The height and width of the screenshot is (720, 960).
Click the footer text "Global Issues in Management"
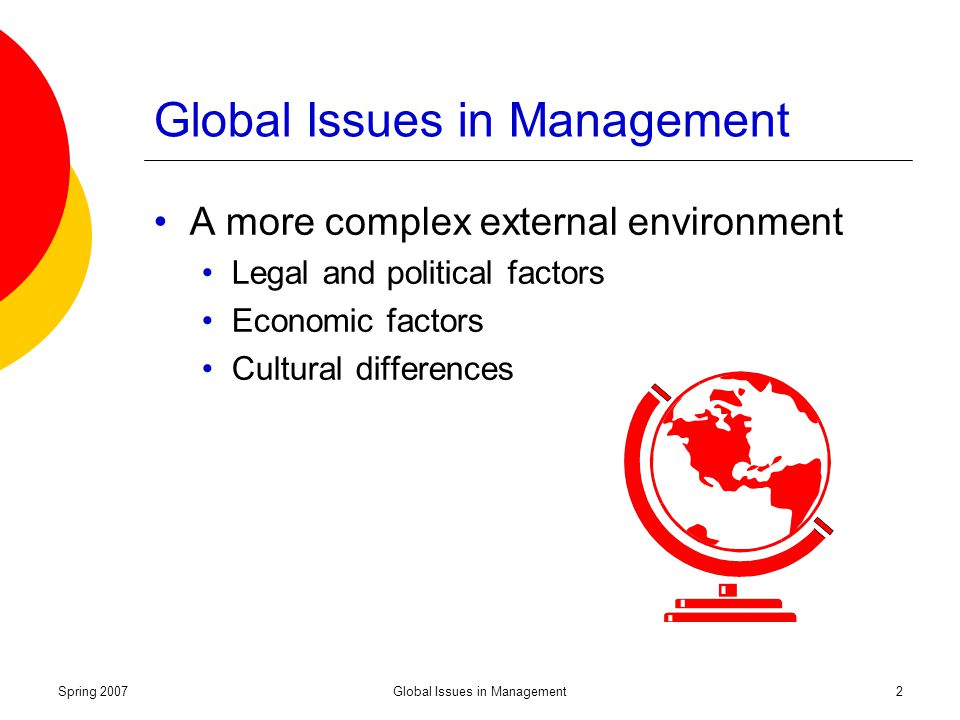coord(479,692)
